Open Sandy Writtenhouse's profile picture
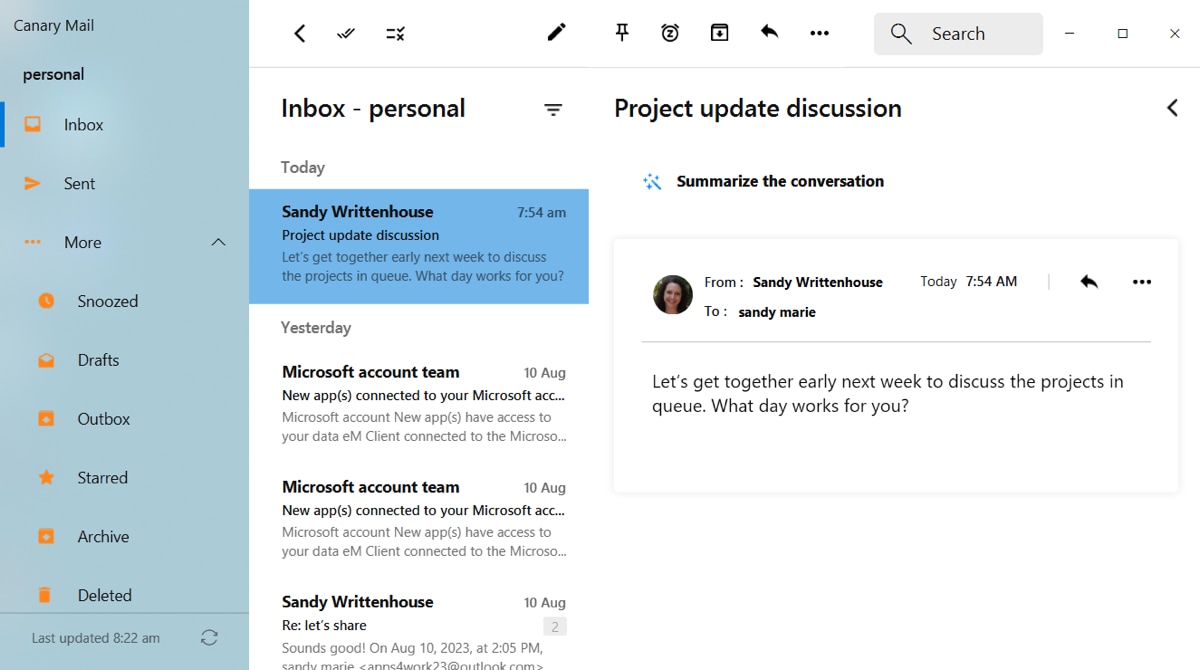The width and height of the screenshot is (1200, 670). click(672, 295)
